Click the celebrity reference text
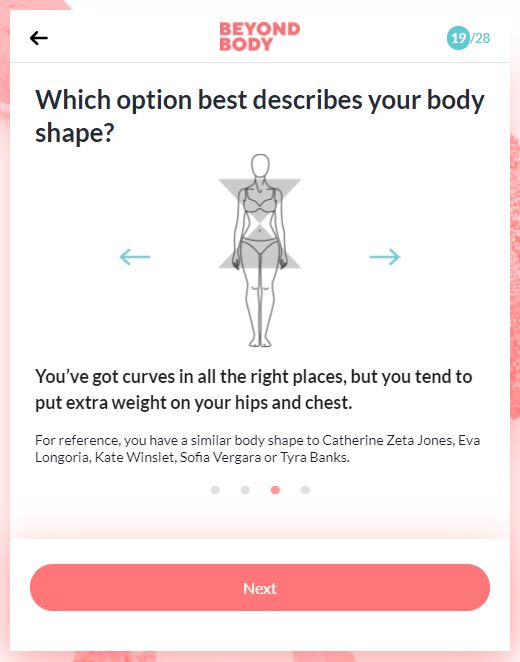This screenshot has height=662, width=520. tap(257, 449)
